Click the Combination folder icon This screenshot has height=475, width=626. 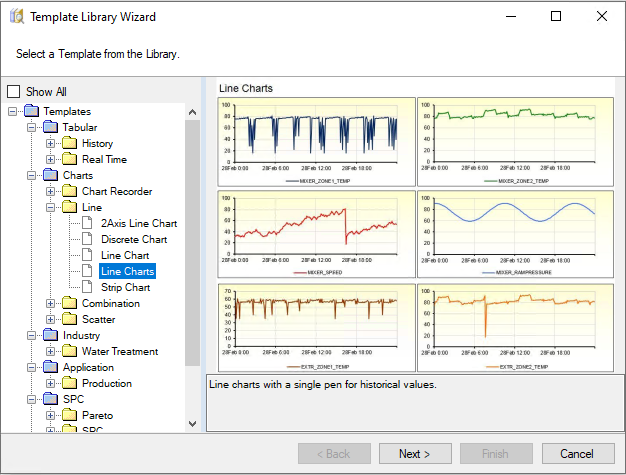[69, 303]
